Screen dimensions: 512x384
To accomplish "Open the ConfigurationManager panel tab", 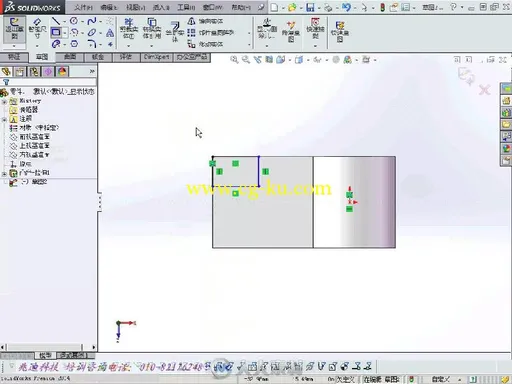I will pyautogui.click(x=34, y=72).
